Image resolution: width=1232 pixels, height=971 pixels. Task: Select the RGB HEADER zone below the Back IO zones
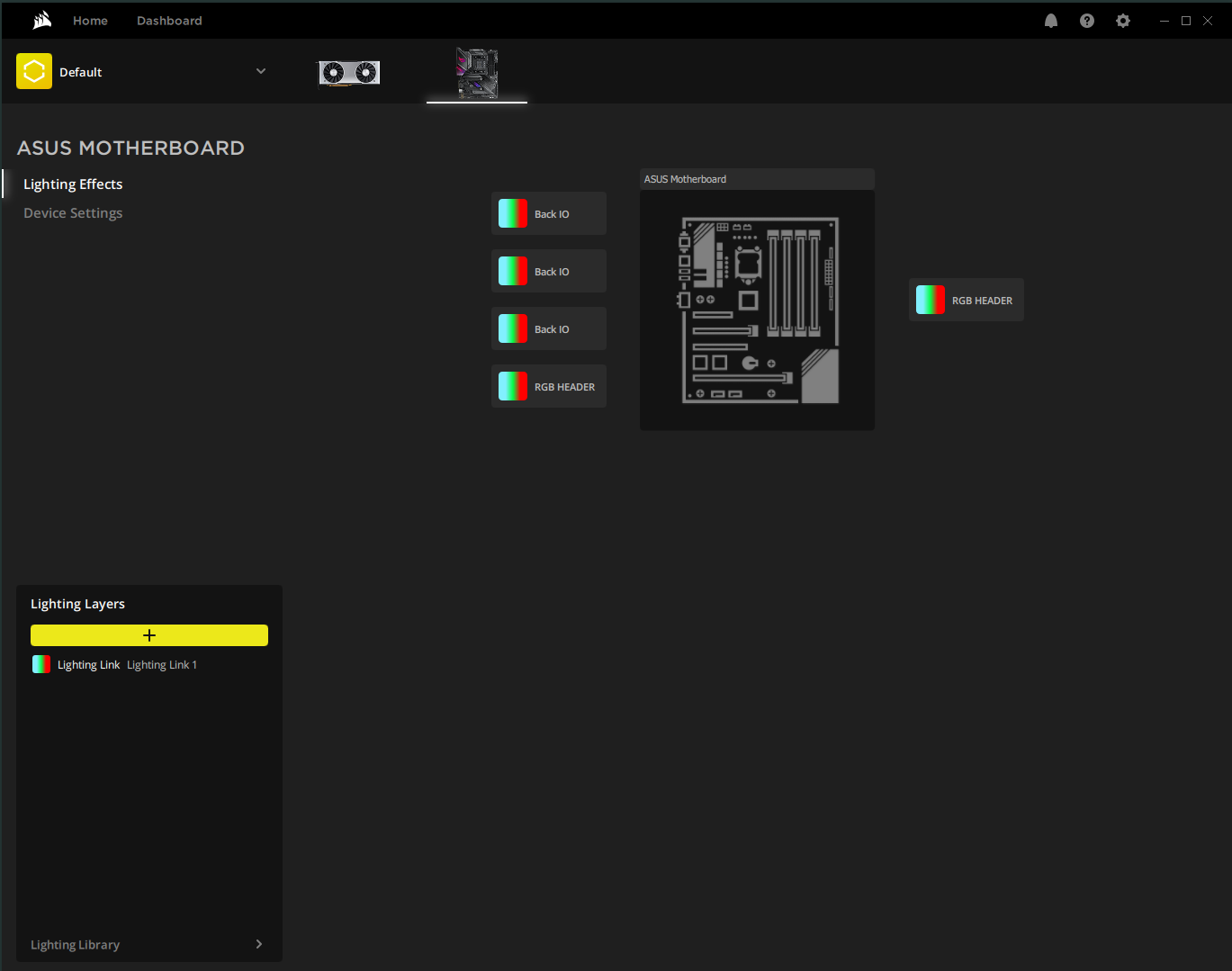click(549, 386)
